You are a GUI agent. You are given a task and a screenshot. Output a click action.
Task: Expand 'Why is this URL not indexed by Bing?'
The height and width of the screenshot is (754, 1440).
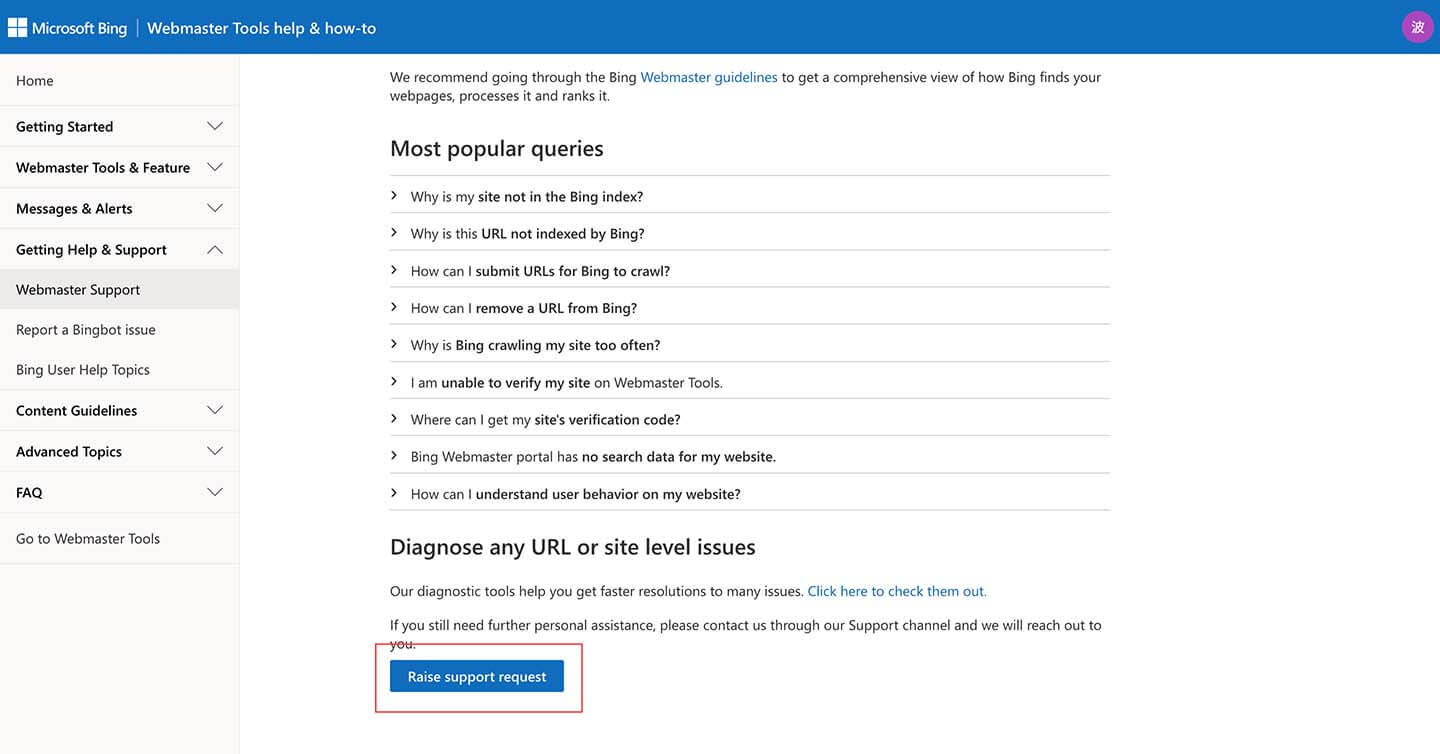pos(750,234)
